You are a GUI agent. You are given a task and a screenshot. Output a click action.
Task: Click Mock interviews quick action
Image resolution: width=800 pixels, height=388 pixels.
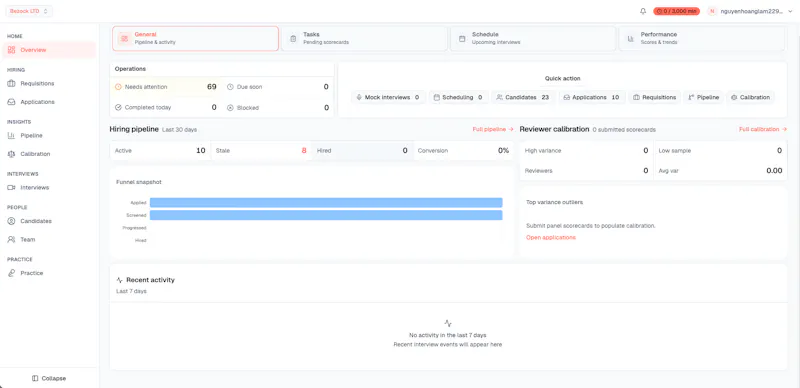coord(388,97)
